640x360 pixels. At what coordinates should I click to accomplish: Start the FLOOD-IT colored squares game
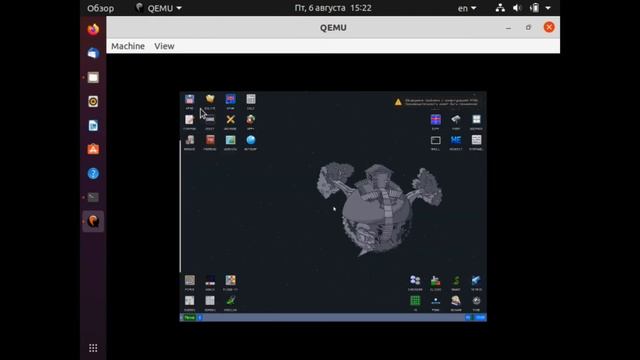230,280
